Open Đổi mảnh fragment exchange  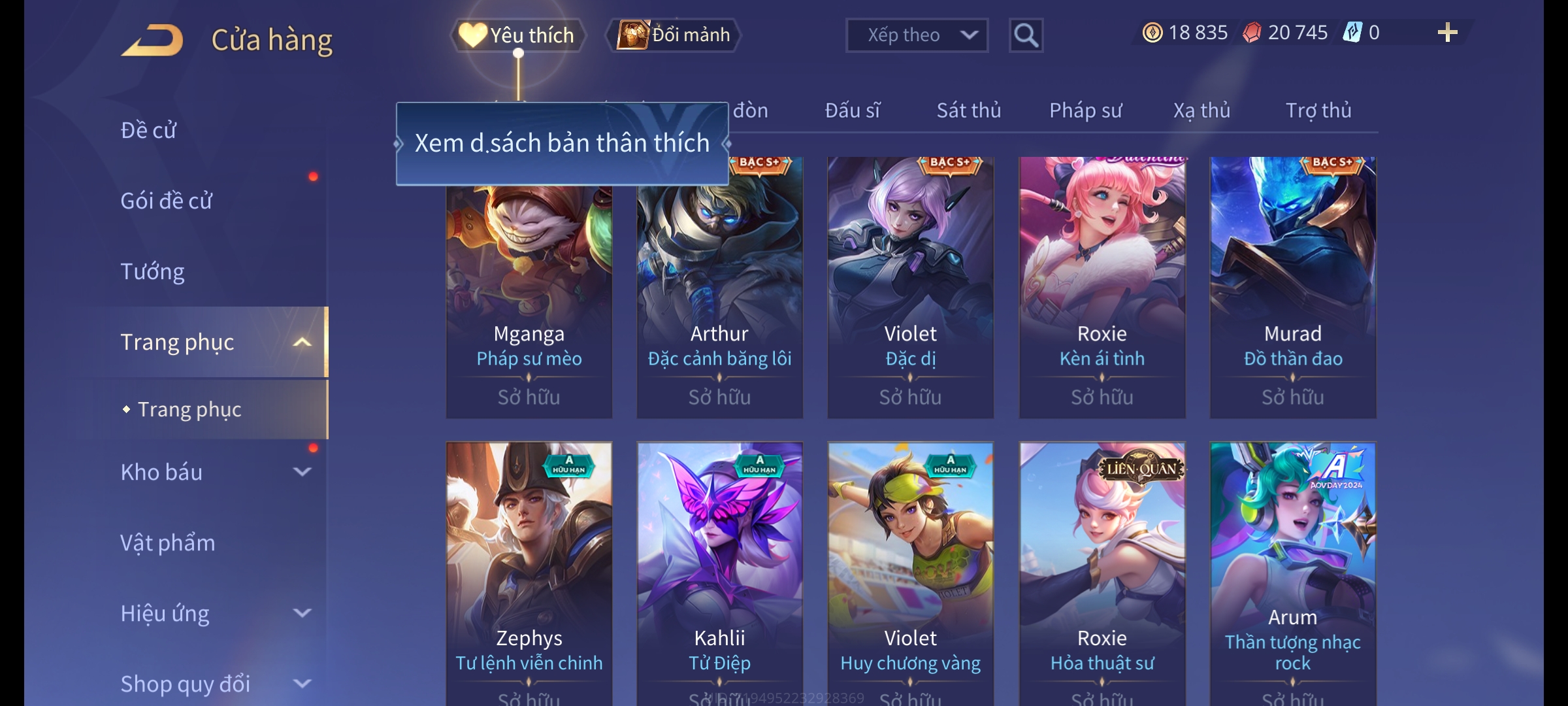pyautogui.click(x=674, y=35)
